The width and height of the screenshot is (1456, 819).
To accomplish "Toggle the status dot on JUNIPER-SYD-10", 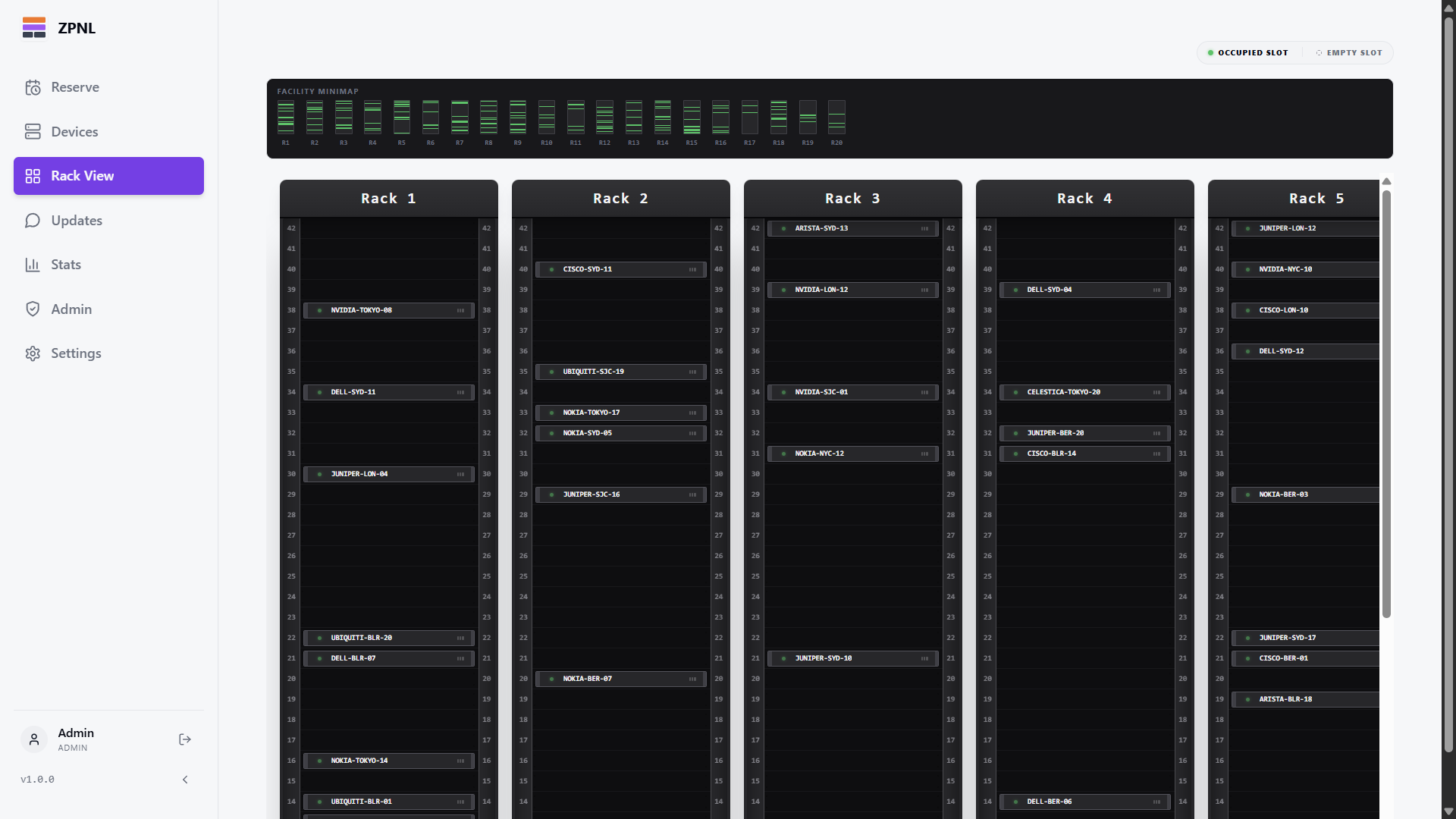I will click(x=784, y=658).
